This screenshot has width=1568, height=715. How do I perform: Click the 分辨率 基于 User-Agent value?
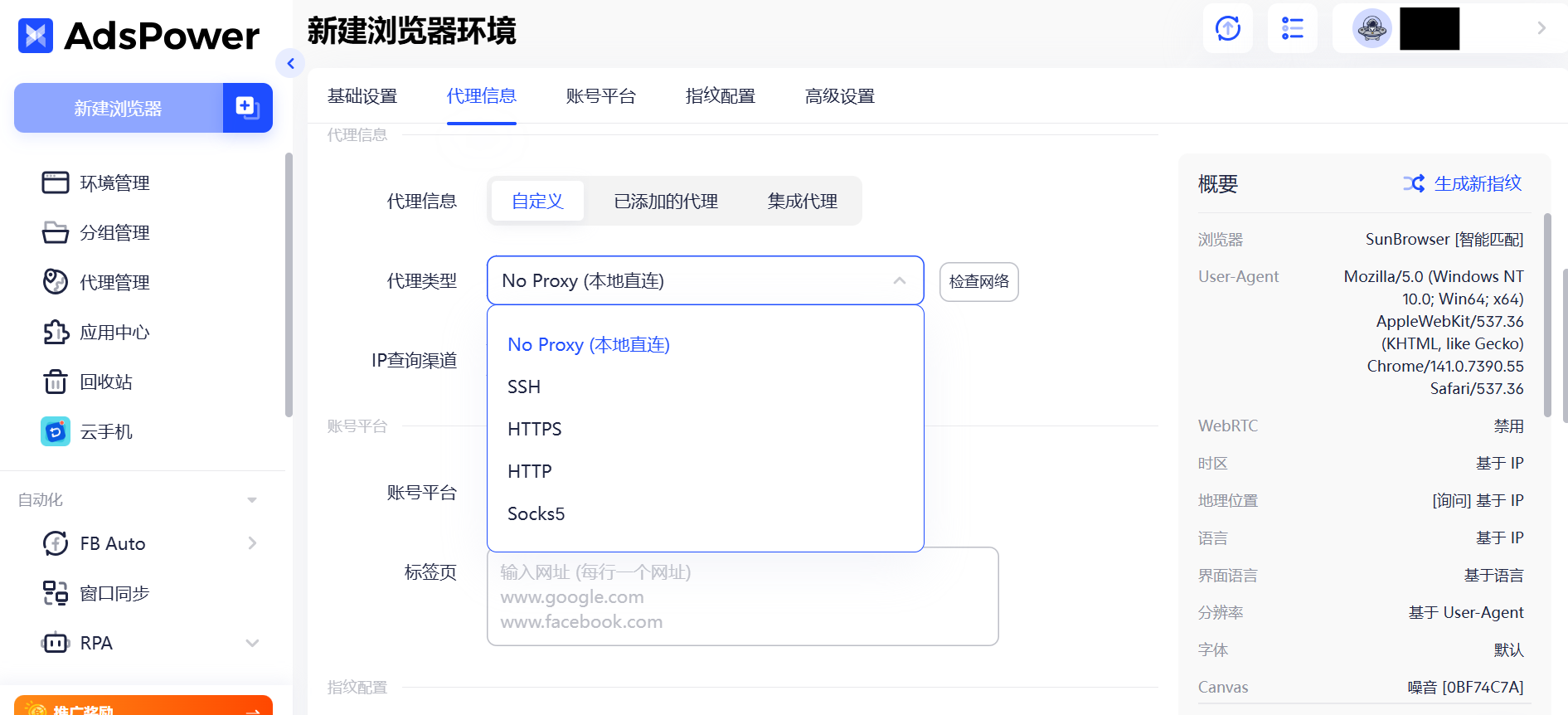(x=1466, y=612)
